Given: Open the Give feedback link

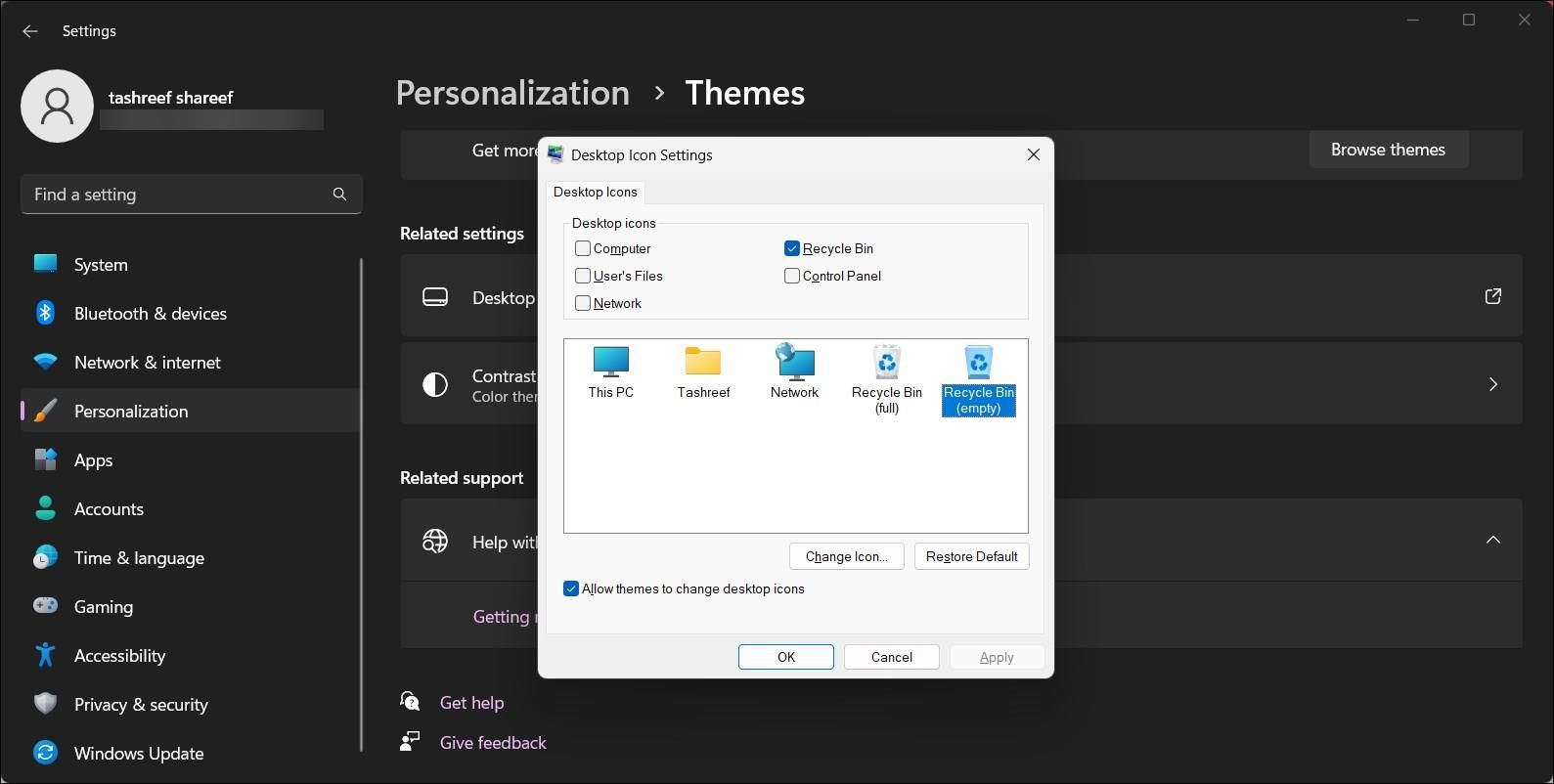Looking at the screenshot, I should [493, 743].
